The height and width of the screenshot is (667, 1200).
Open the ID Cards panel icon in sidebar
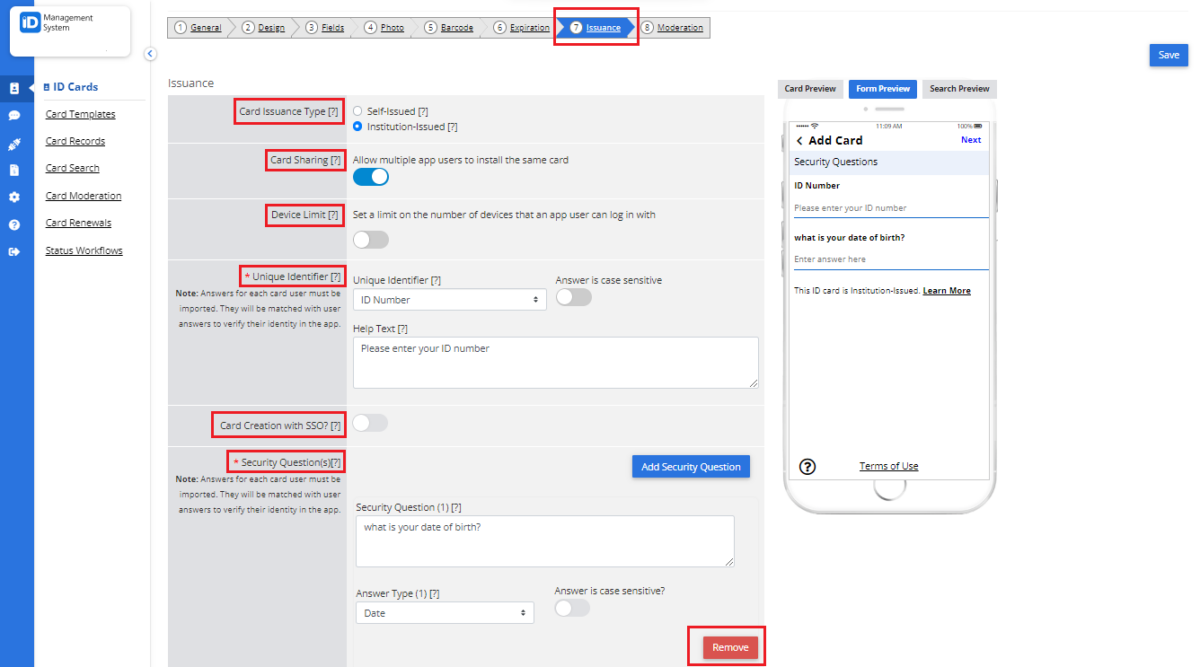13,88
